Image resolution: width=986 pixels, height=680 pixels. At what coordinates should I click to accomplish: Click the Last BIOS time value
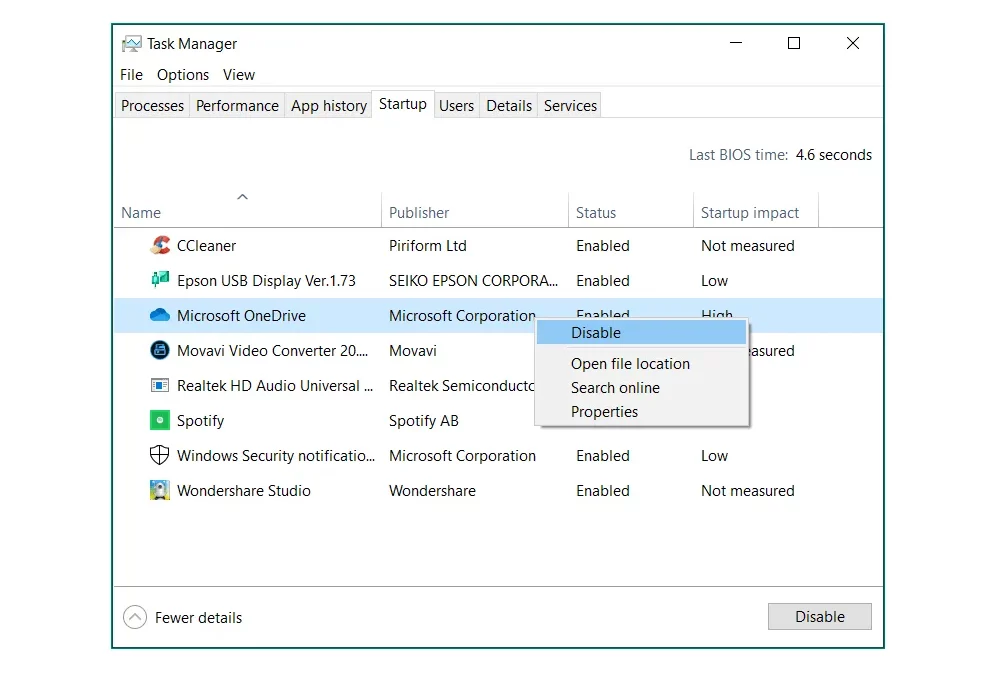(833, 155)
